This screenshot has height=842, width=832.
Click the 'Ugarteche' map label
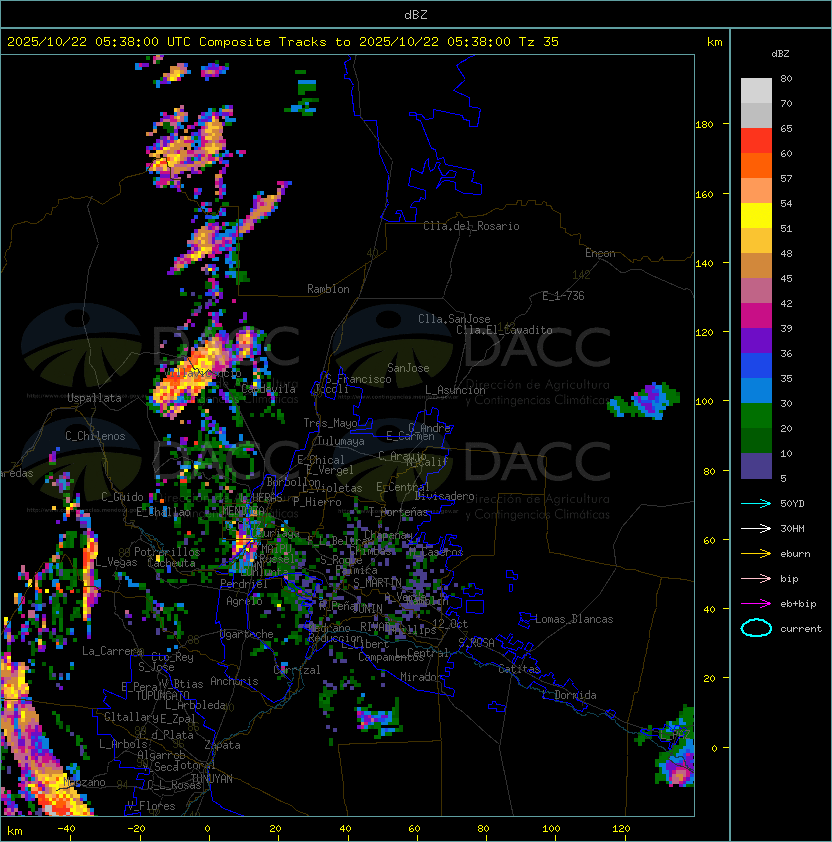tap(247, 634)
